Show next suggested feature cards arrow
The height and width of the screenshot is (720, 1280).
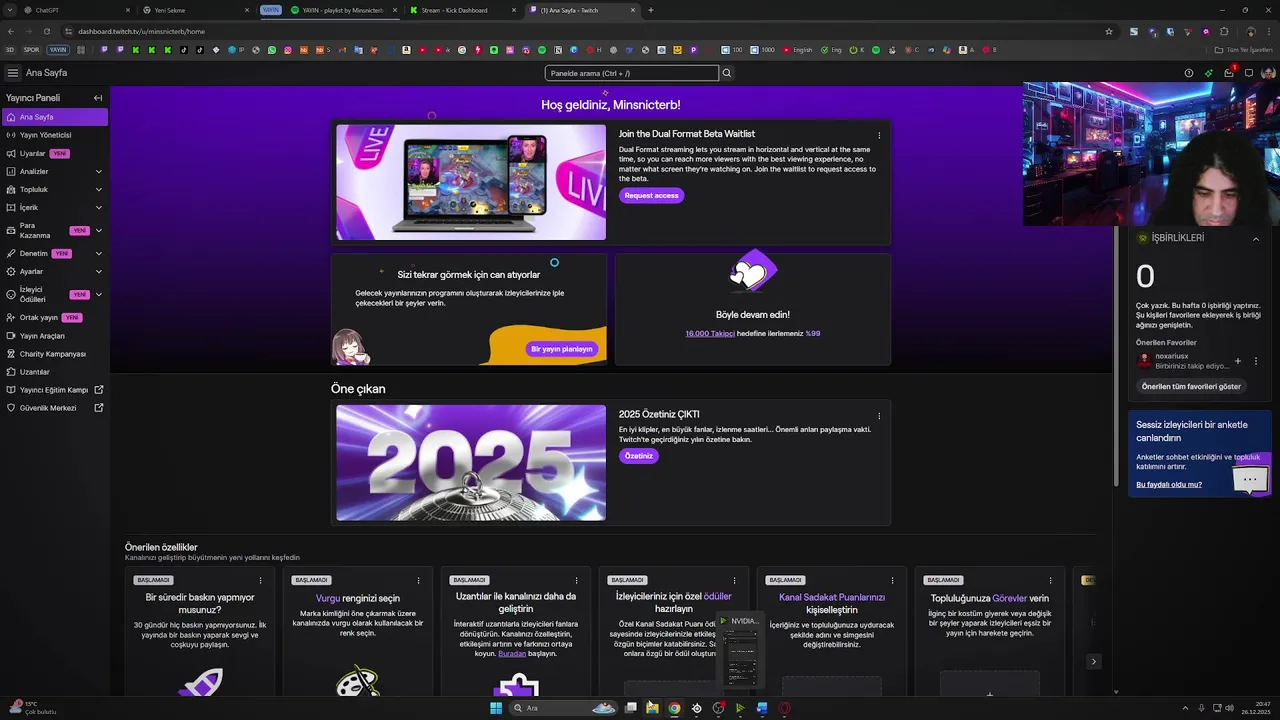1093,661
